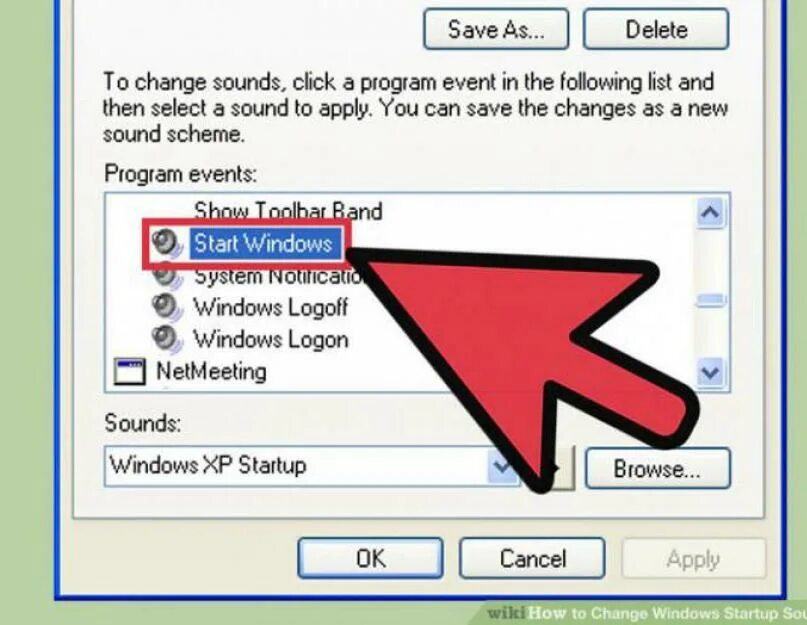This screenshot has width=807, height=625.
Task: Highlight the Start Windows event label
Action: 265,244
